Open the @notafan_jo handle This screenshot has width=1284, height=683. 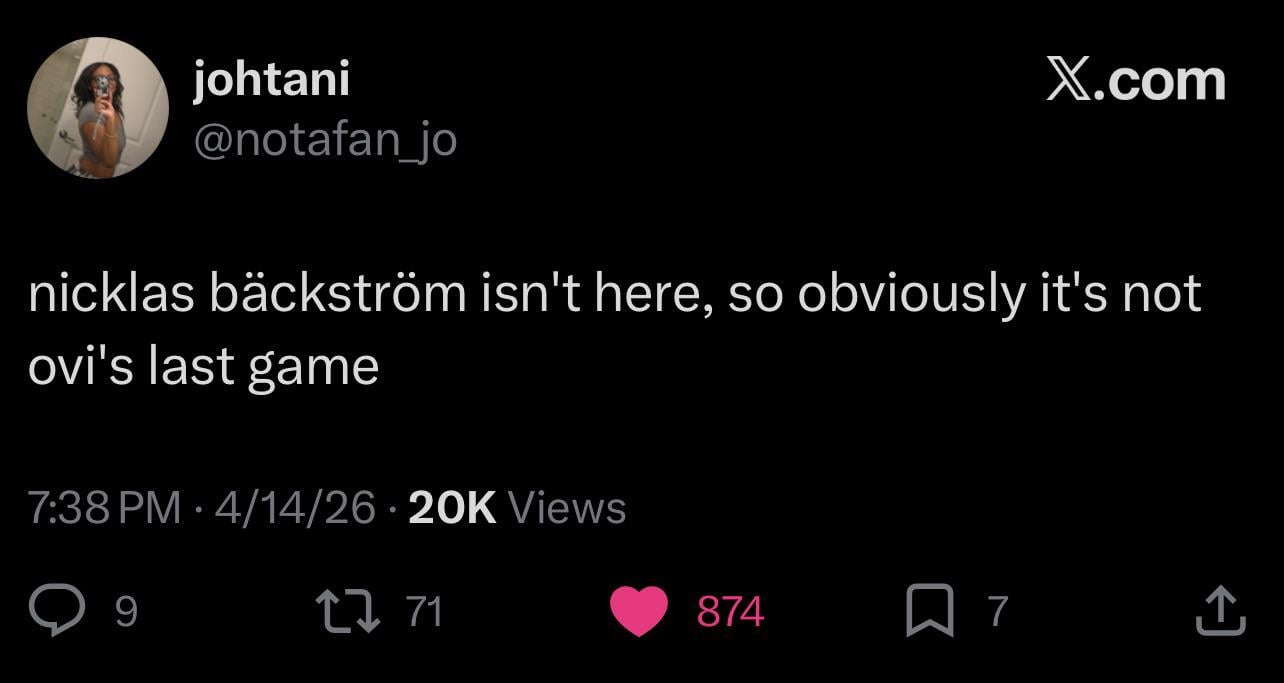click(x=325, y=140)
